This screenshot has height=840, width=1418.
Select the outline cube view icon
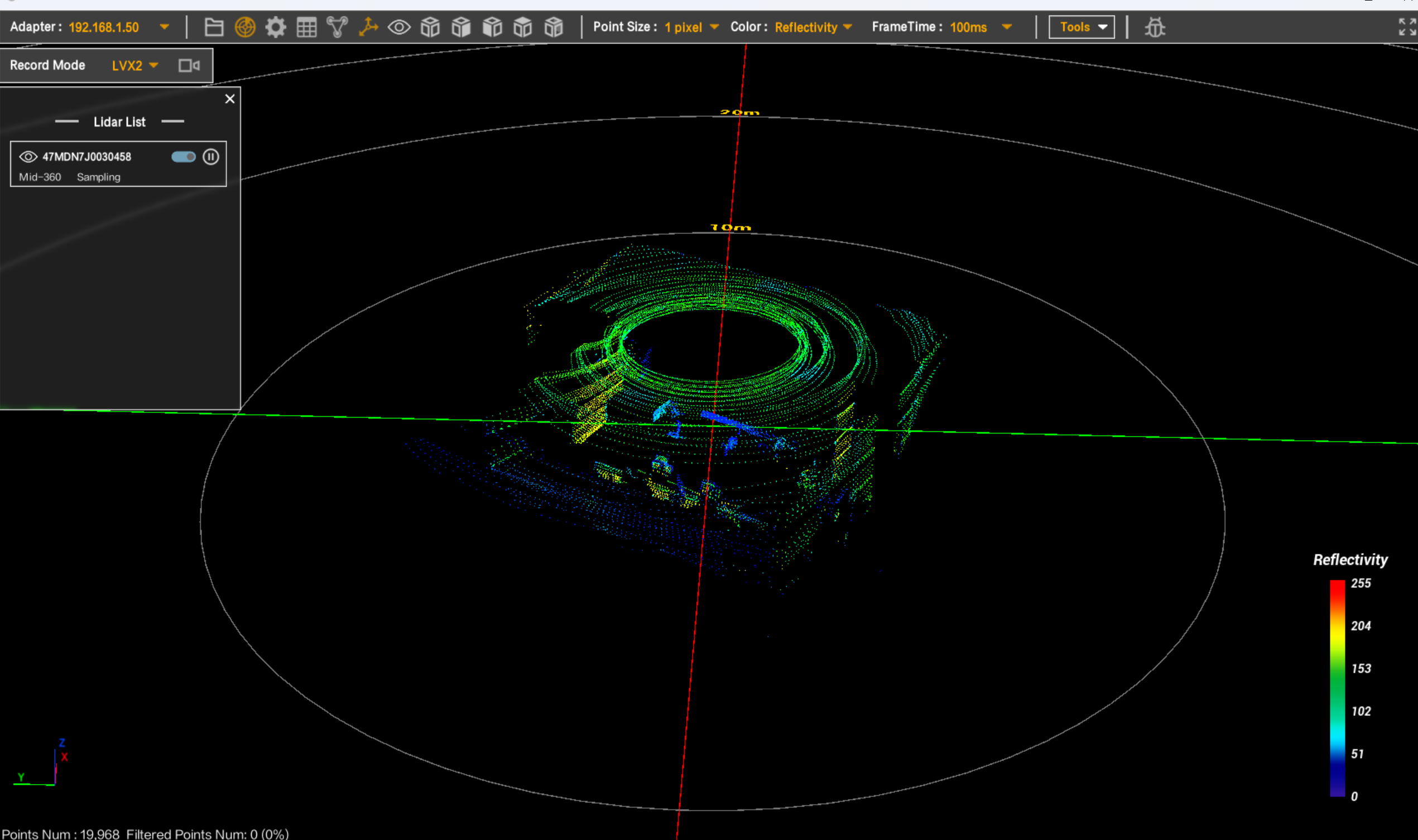pos(430,27)
